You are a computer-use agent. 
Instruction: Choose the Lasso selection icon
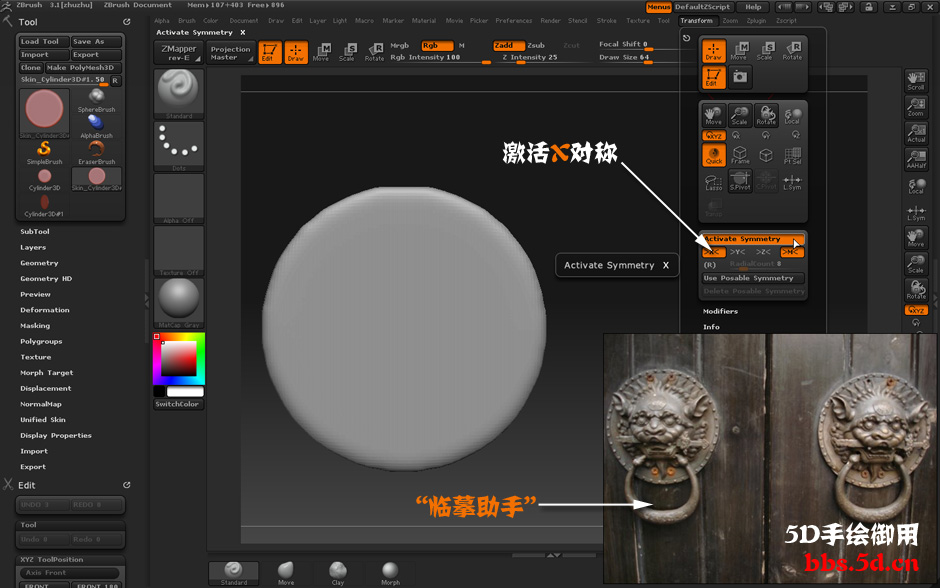coord(713,182)
